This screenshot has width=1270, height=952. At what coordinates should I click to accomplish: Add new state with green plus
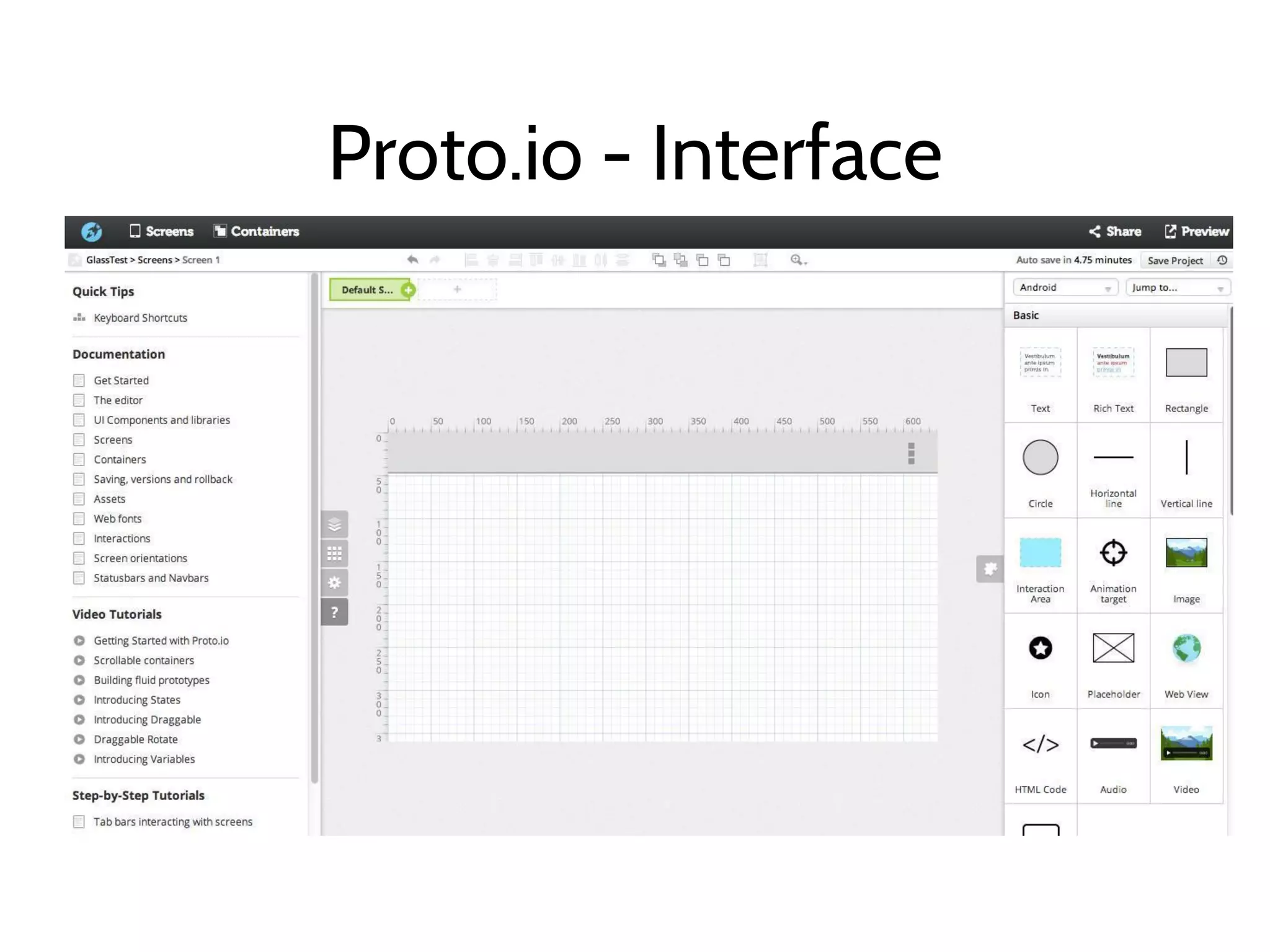408,289
